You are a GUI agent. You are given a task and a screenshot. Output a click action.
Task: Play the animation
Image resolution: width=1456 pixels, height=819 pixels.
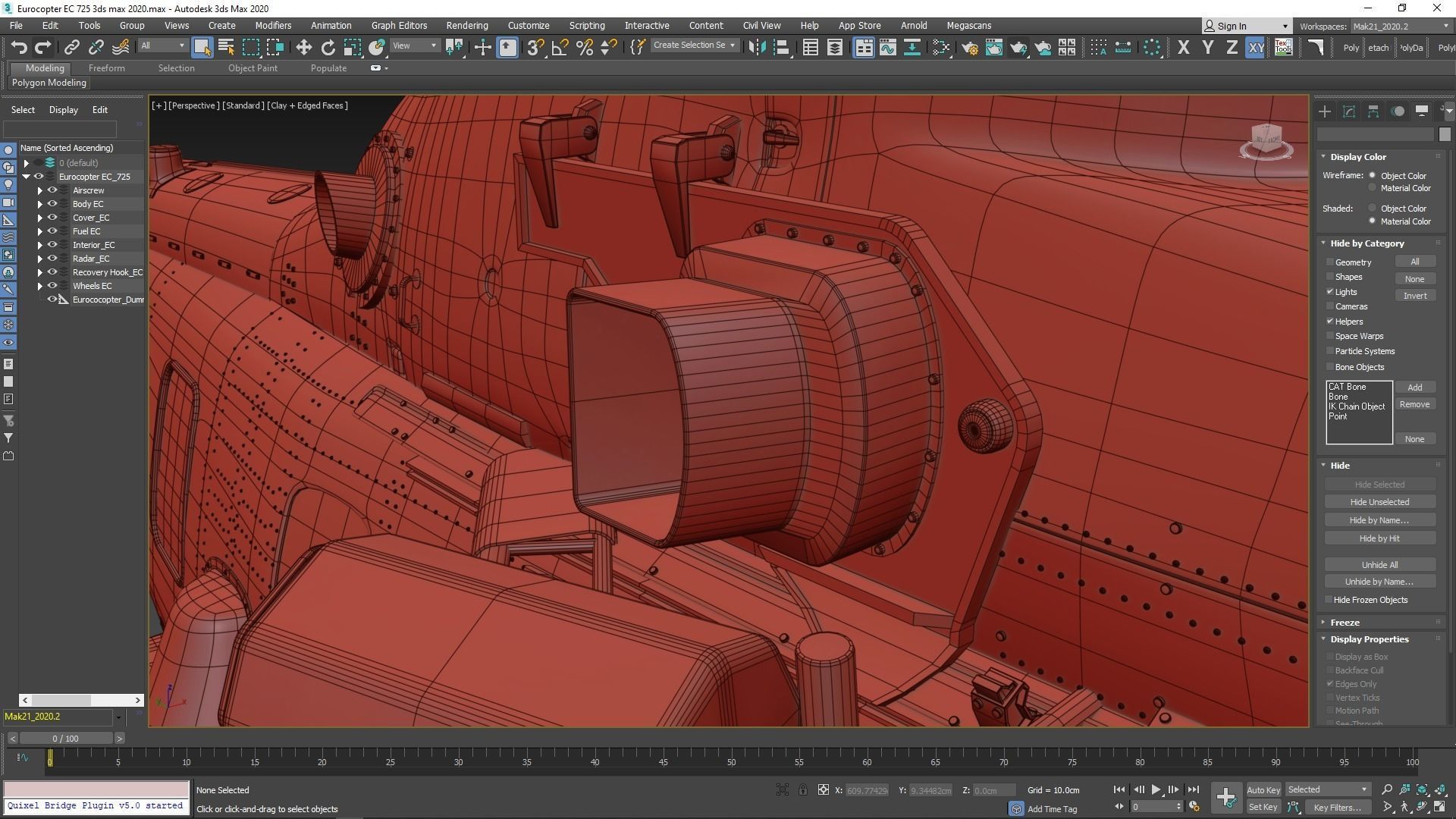1156,789
